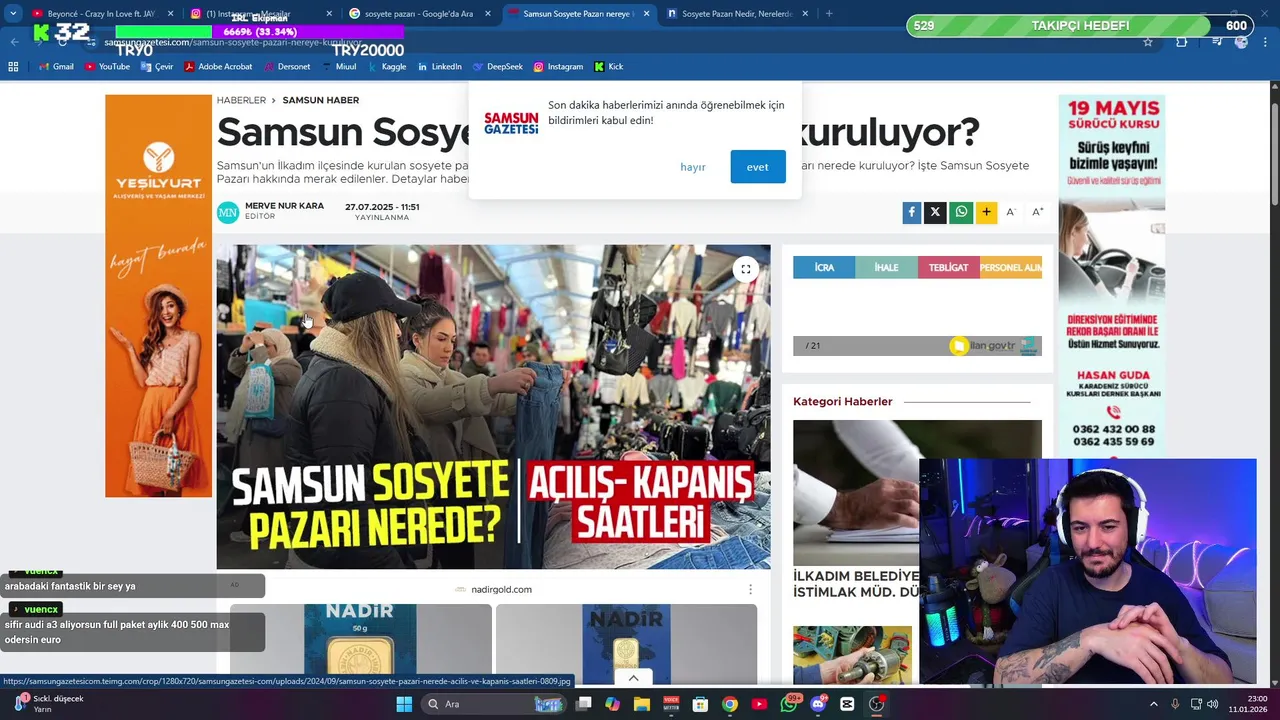
Task: Open the Instagram bookmark
Action: [558, 67]
